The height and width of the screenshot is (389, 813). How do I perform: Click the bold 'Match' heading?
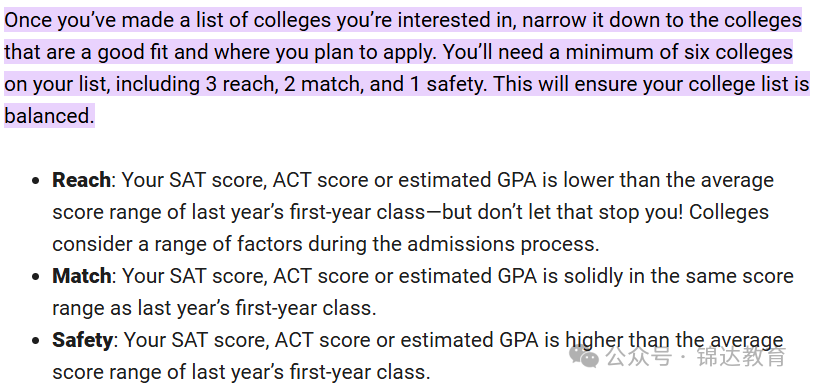81,276
